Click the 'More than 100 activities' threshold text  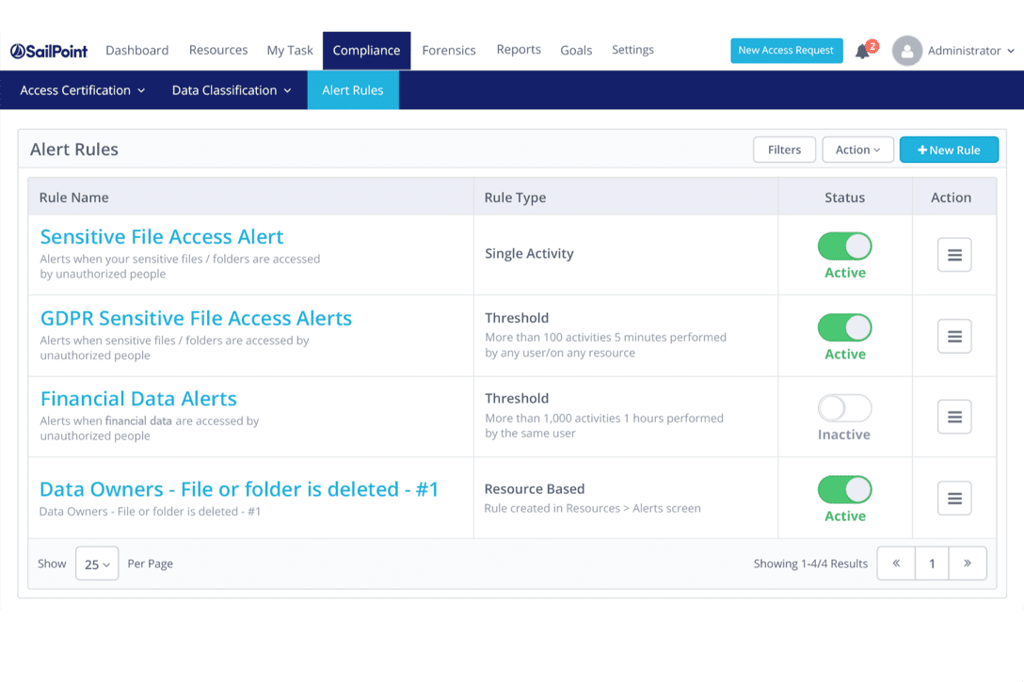tap(605, 345)
